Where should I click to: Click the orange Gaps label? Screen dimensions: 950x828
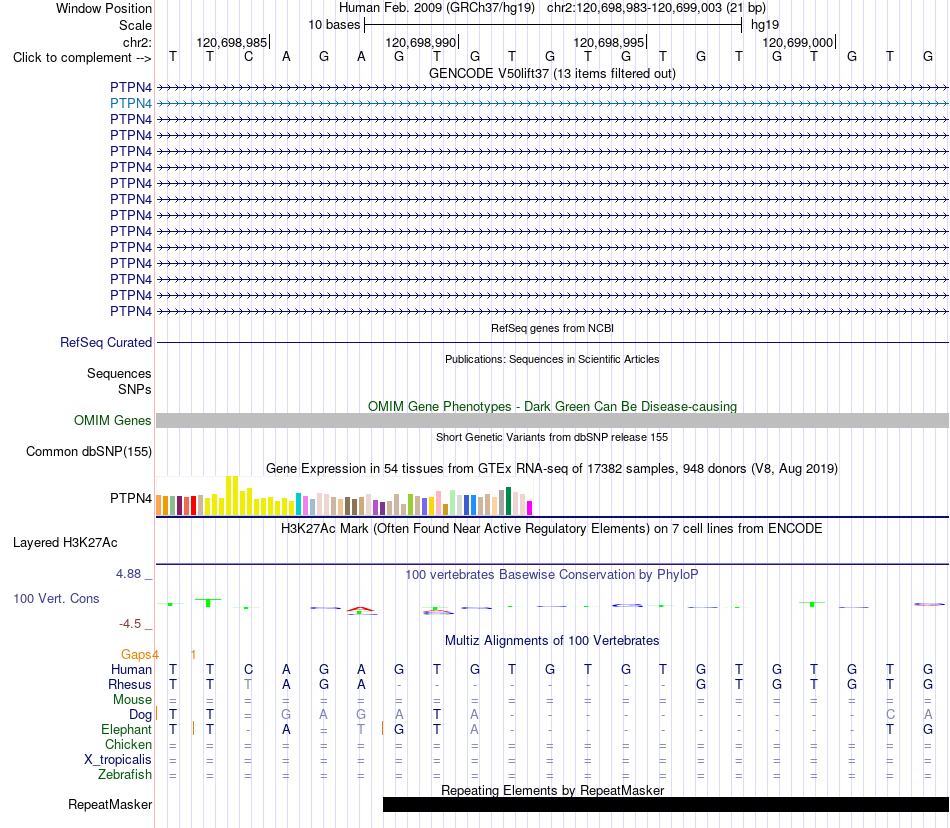coord(137,654)
